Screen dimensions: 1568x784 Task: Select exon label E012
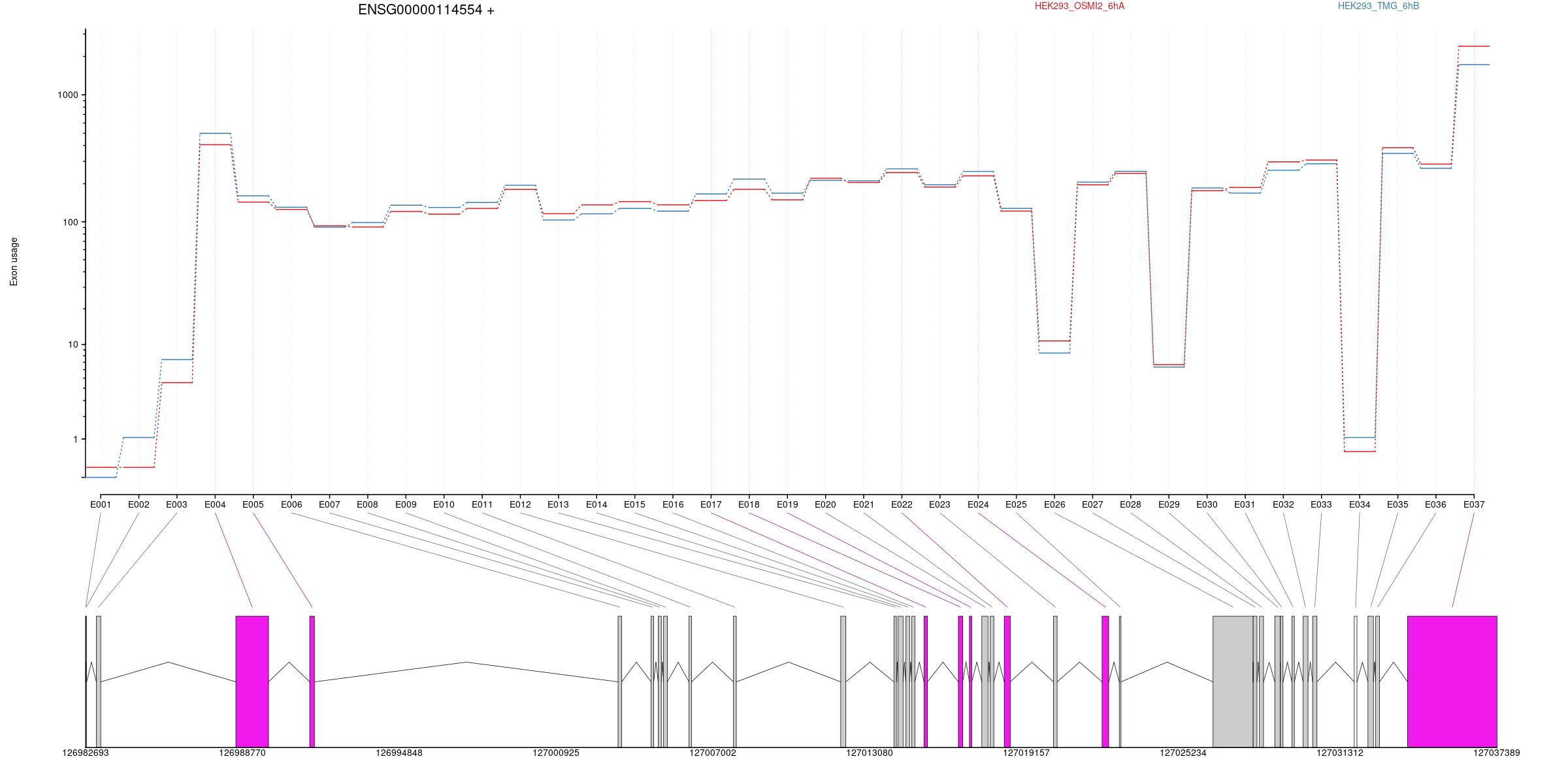point(520,504)
